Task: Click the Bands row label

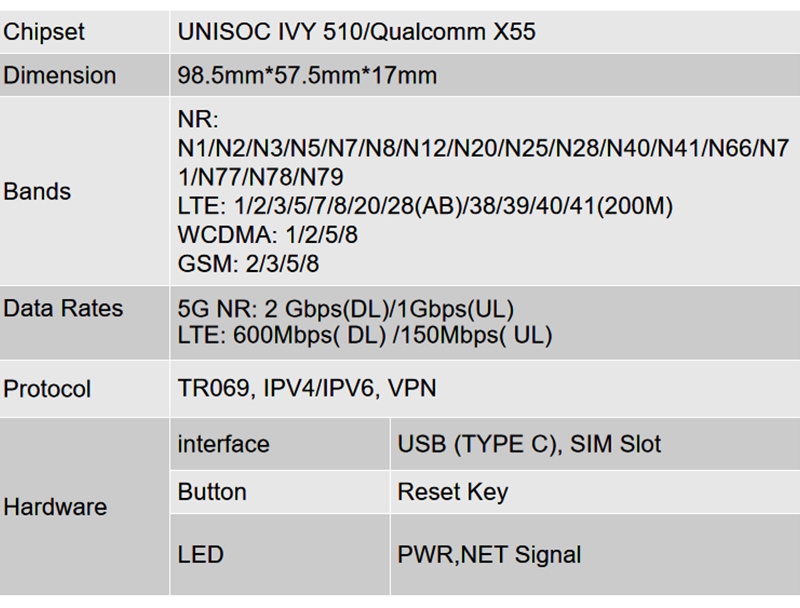Action: [37, 191]
